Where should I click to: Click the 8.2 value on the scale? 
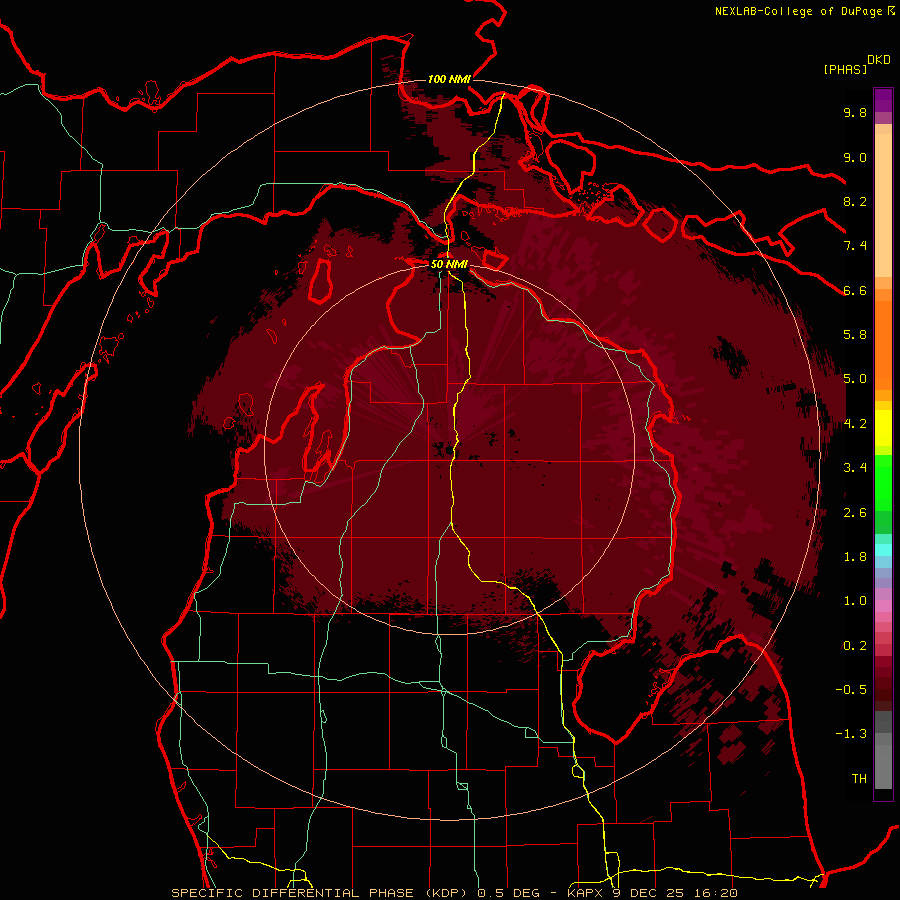pyautogui.click(x=855, y=201)
